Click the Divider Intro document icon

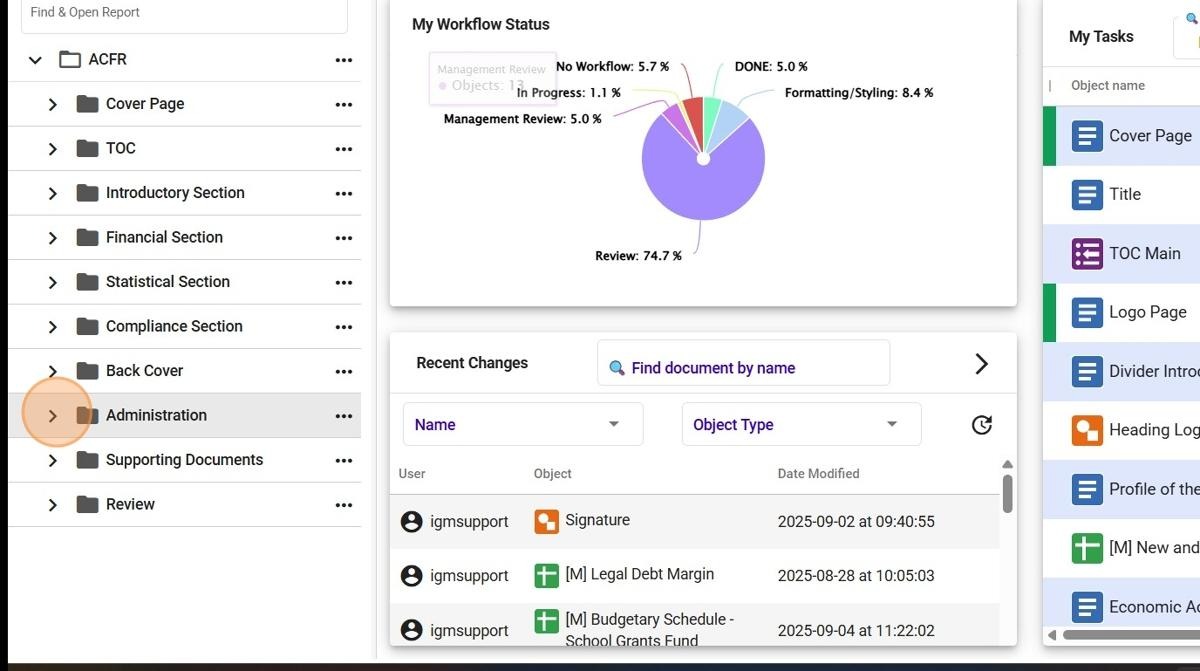tap(1087, 371)
